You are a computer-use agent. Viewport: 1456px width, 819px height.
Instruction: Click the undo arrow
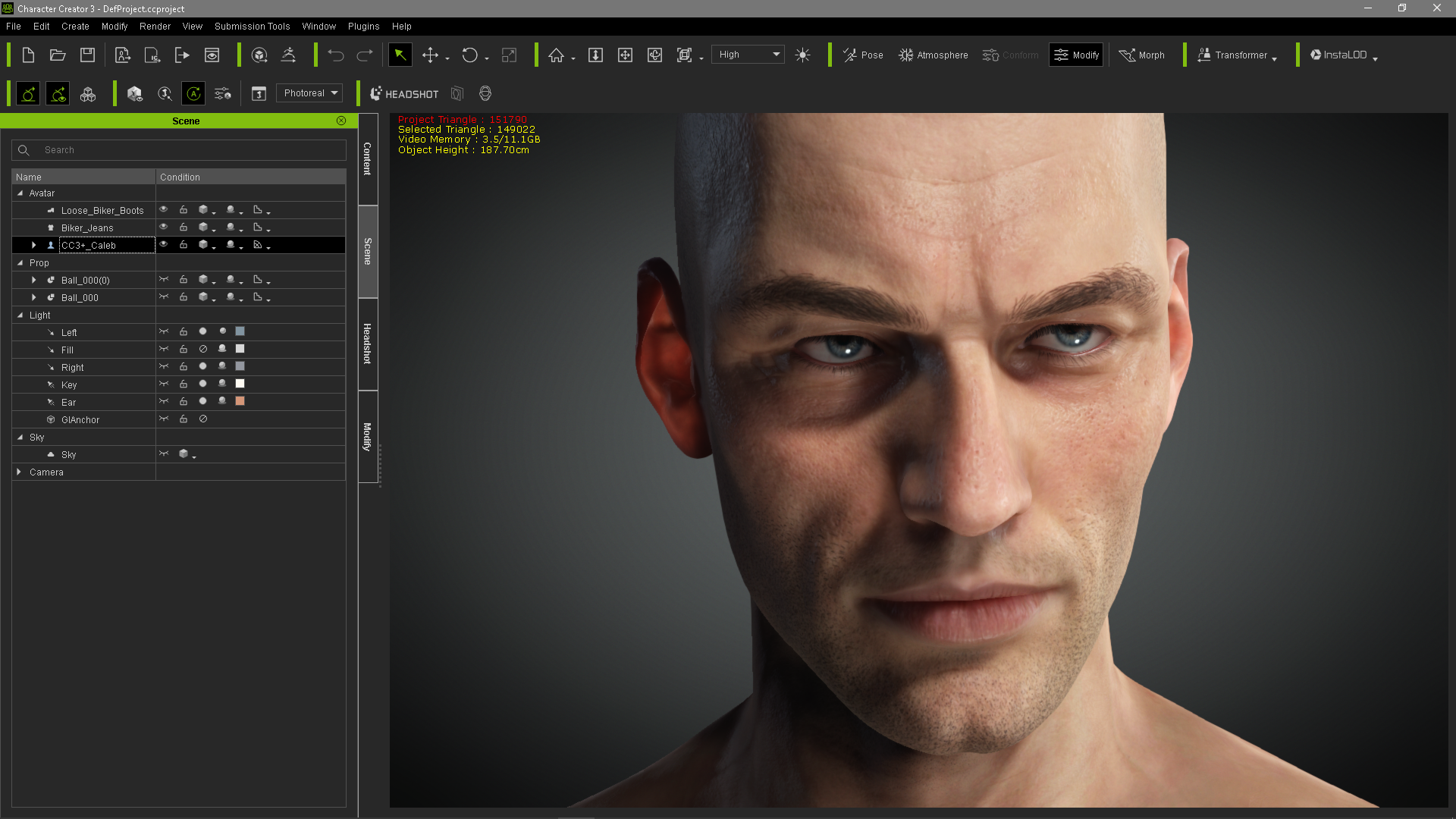pyautogui.click(x=335, y=55)
